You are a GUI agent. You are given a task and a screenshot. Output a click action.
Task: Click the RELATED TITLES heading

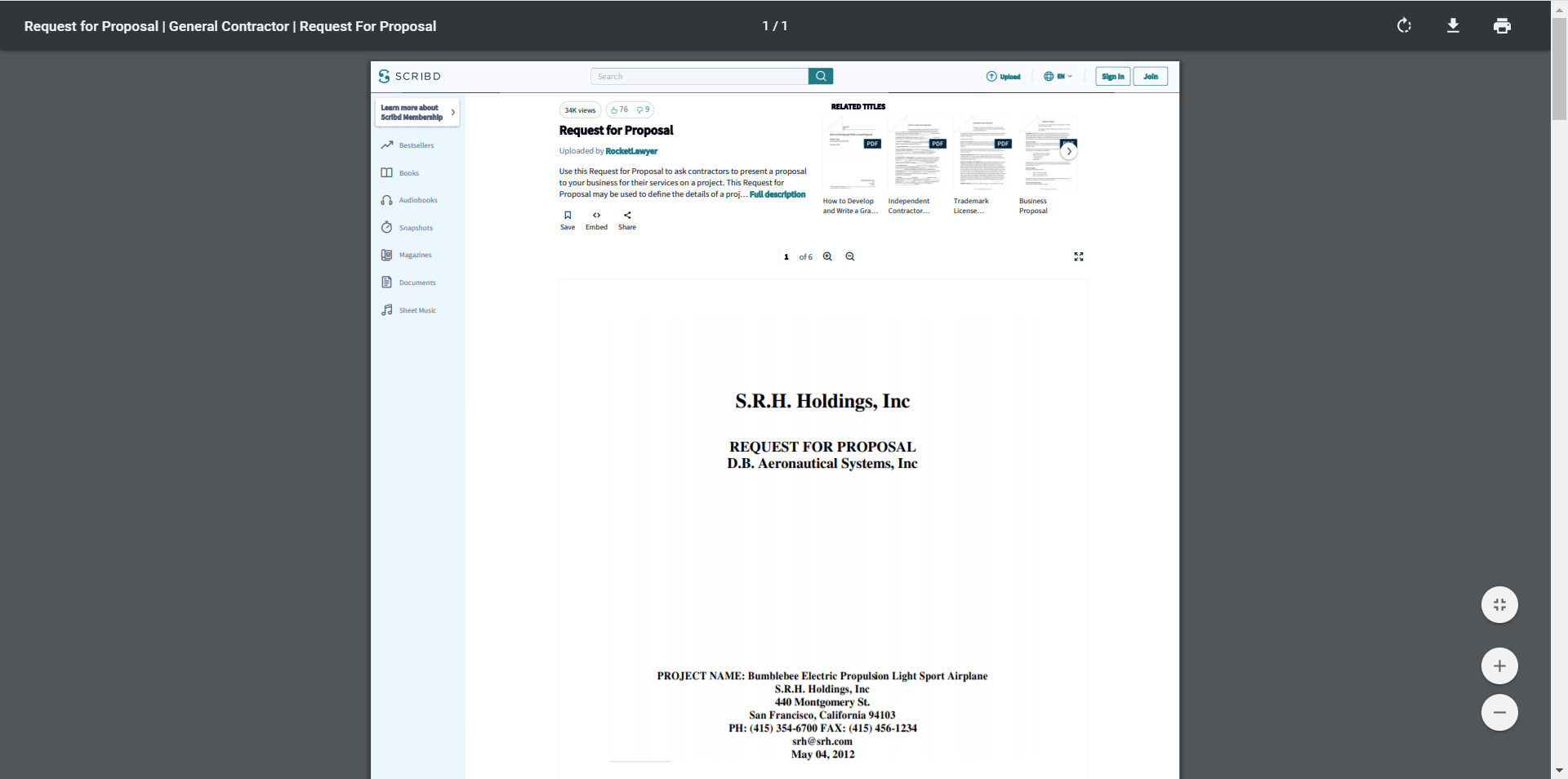[x=857, y=107]
